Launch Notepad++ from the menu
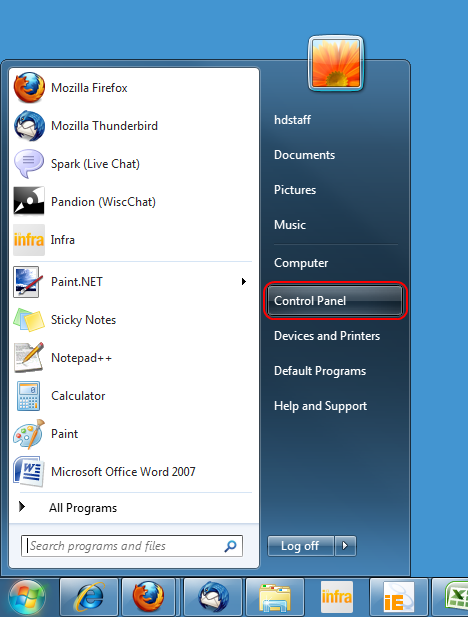 134,358
